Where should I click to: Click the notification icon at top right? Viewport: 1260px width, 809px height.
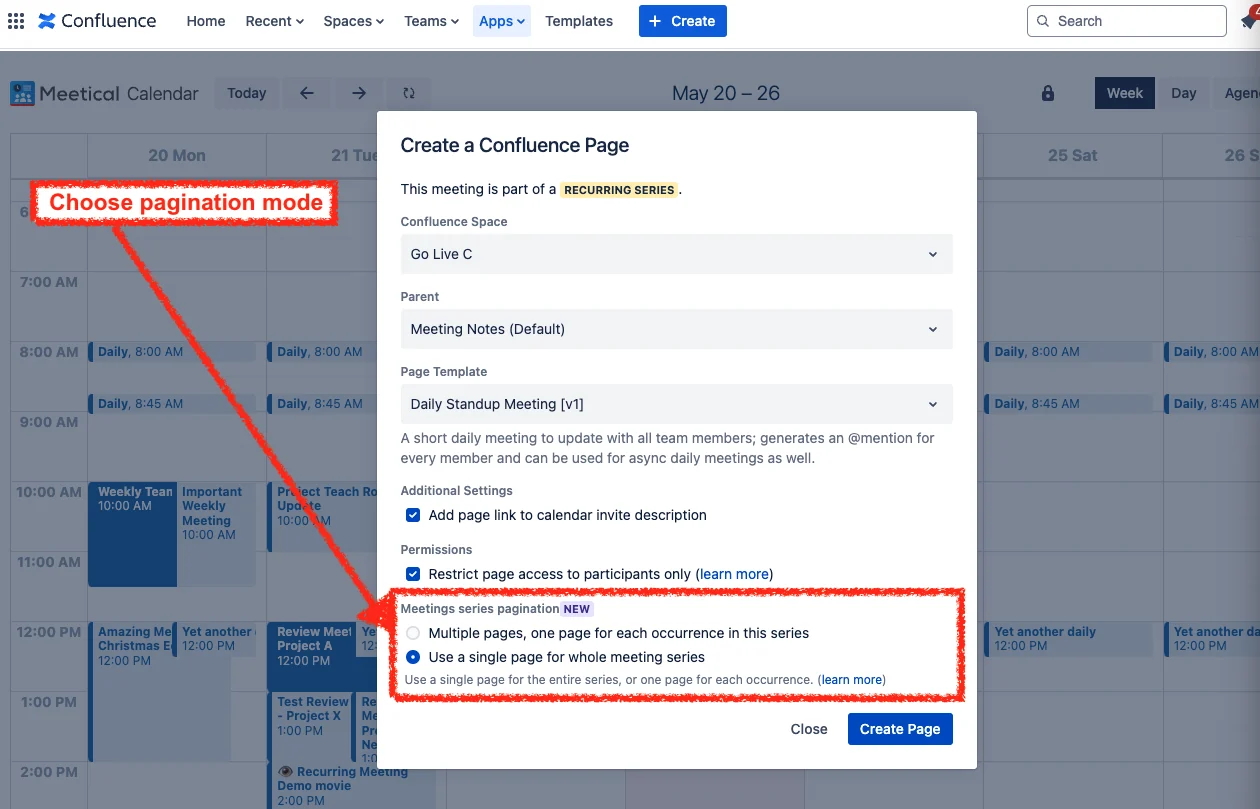(x=1250, y=20)
